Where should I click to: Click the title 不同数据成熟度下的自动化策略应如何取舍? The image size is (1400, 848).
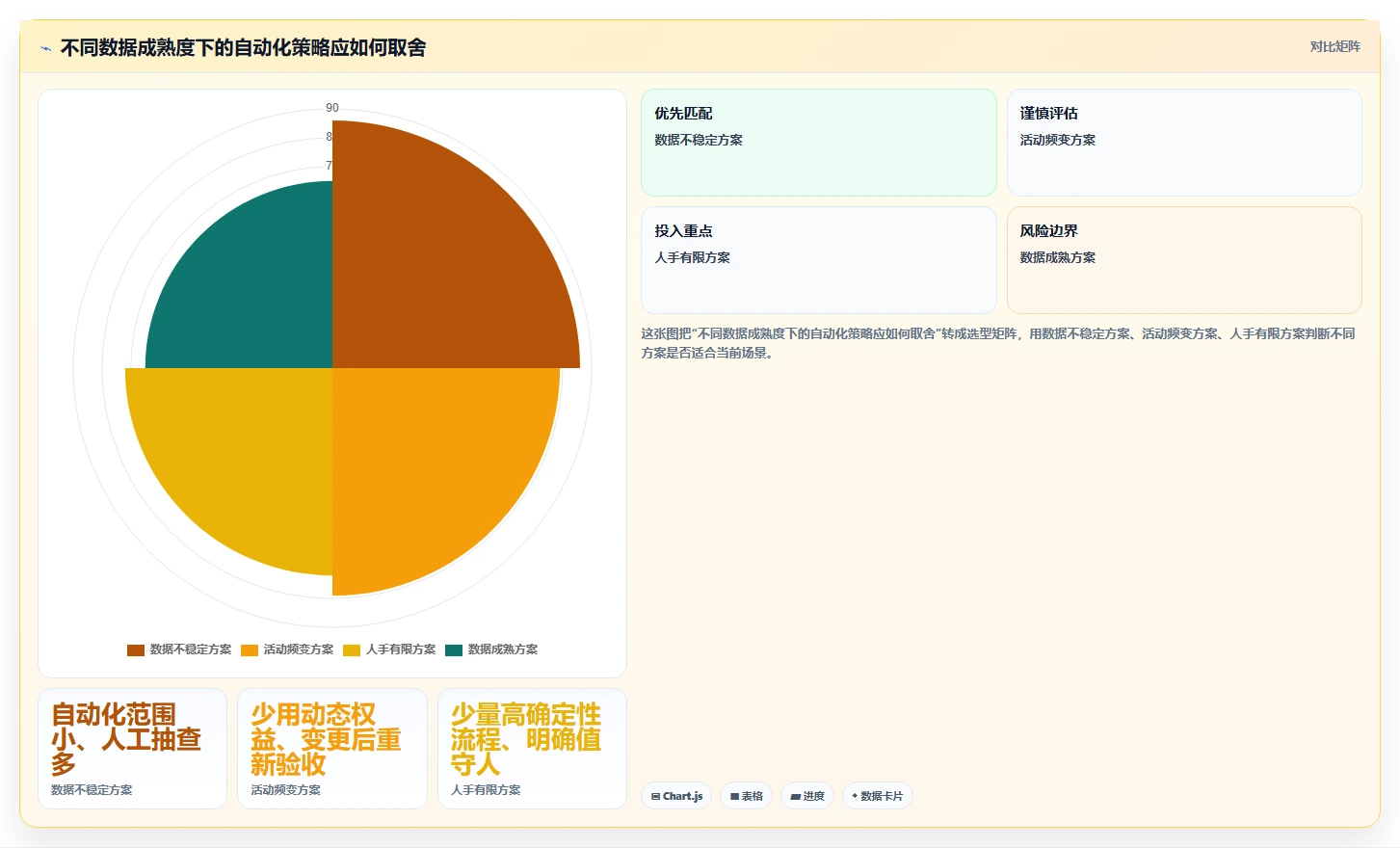coord(243,47)
